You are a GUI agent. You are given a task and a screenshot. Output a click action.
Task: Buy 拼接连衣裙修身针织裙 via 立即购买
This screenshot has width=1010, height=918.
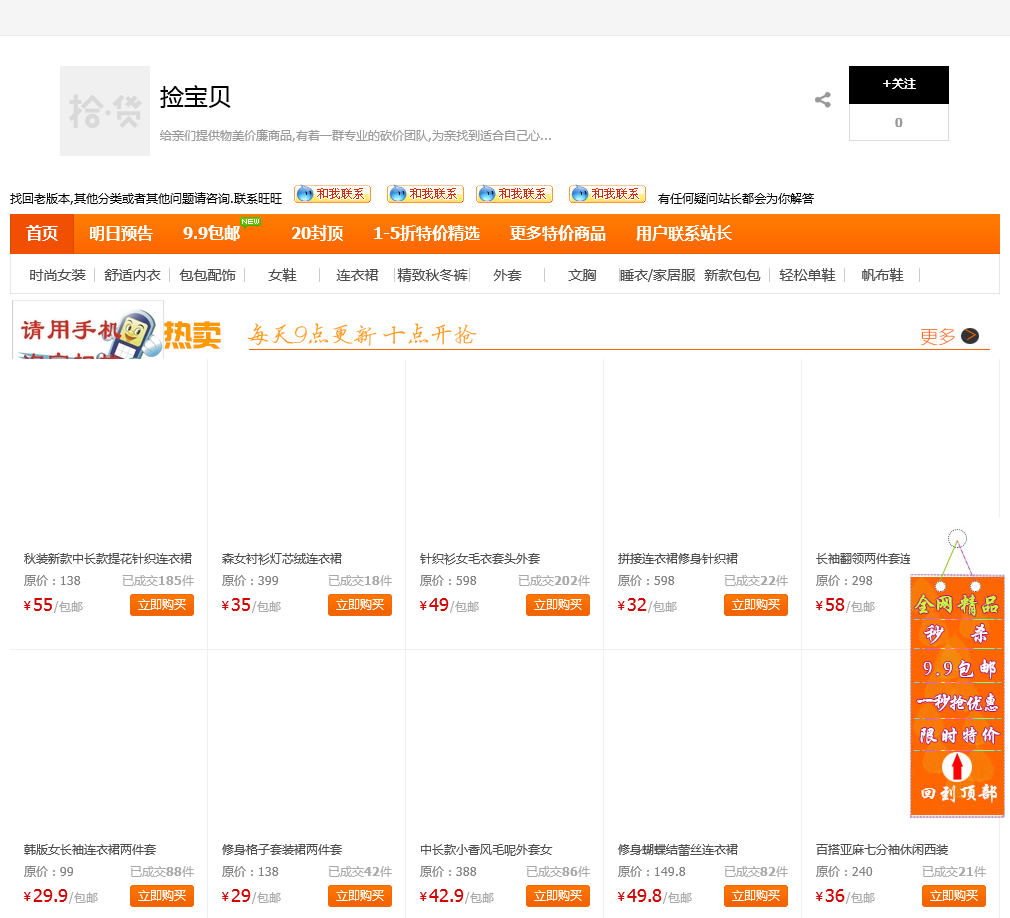756,605
